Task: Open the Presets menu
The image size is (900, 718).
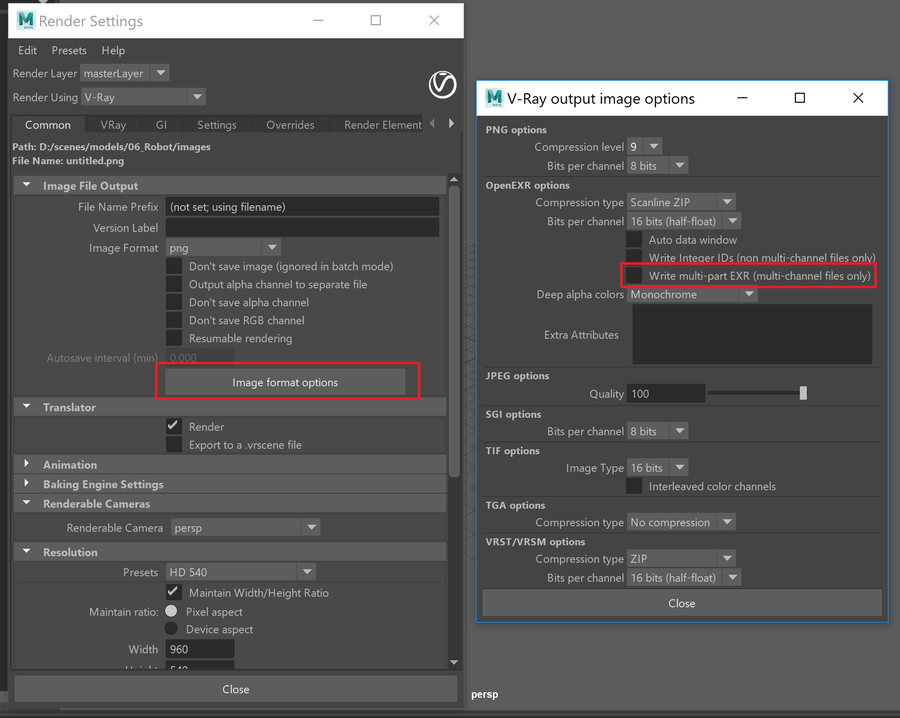Action: pyautogui.click(x=69, y=51)
